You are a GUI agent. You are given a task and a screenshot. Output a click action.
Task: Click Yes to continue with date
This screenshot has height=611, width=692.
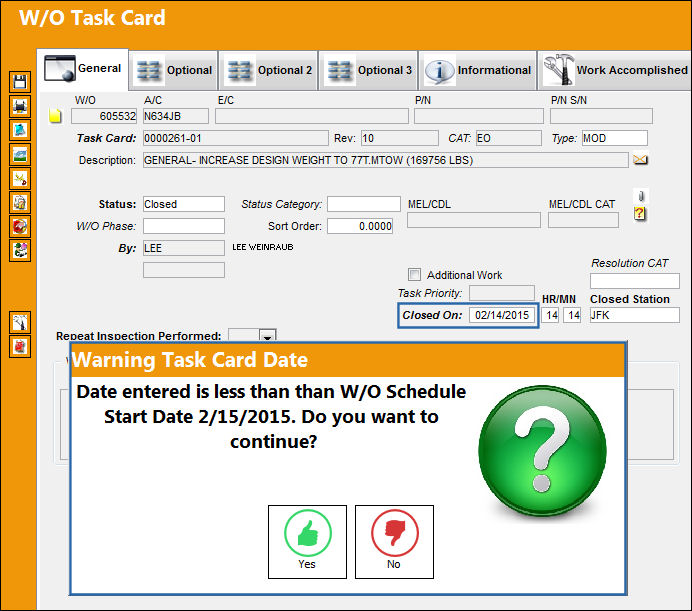307,542
